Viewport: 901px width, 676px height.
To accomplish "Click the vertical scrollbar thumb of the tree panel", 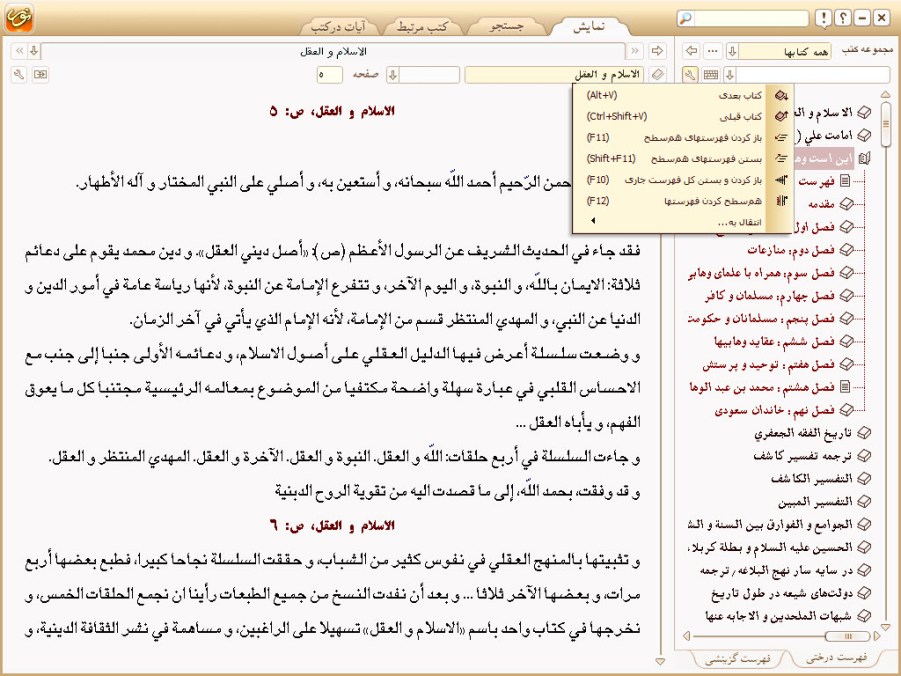I will (885, 123).
